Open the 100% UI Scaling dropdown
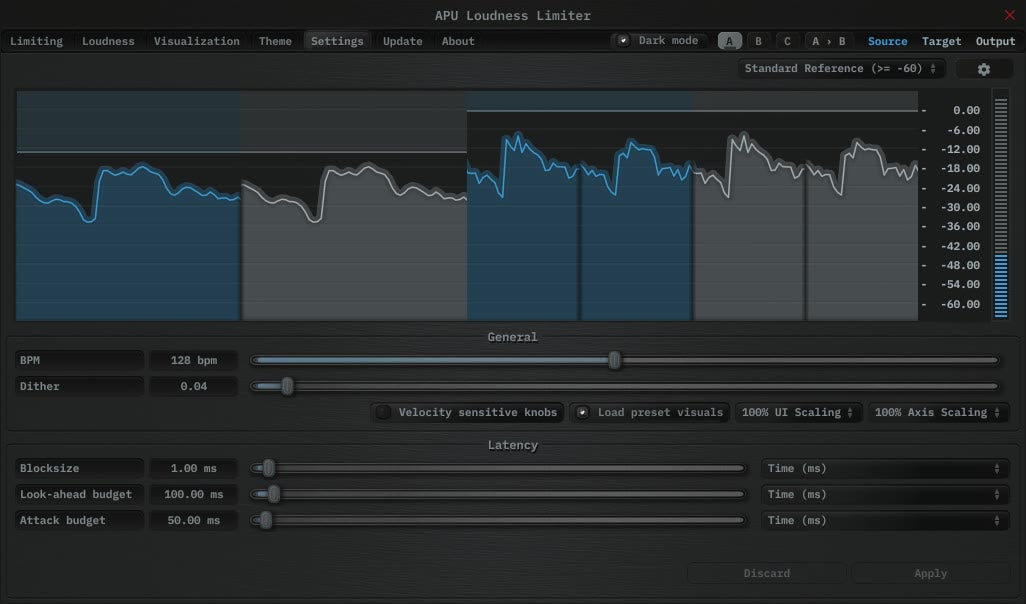The image size is (1026, 604). 798,412
